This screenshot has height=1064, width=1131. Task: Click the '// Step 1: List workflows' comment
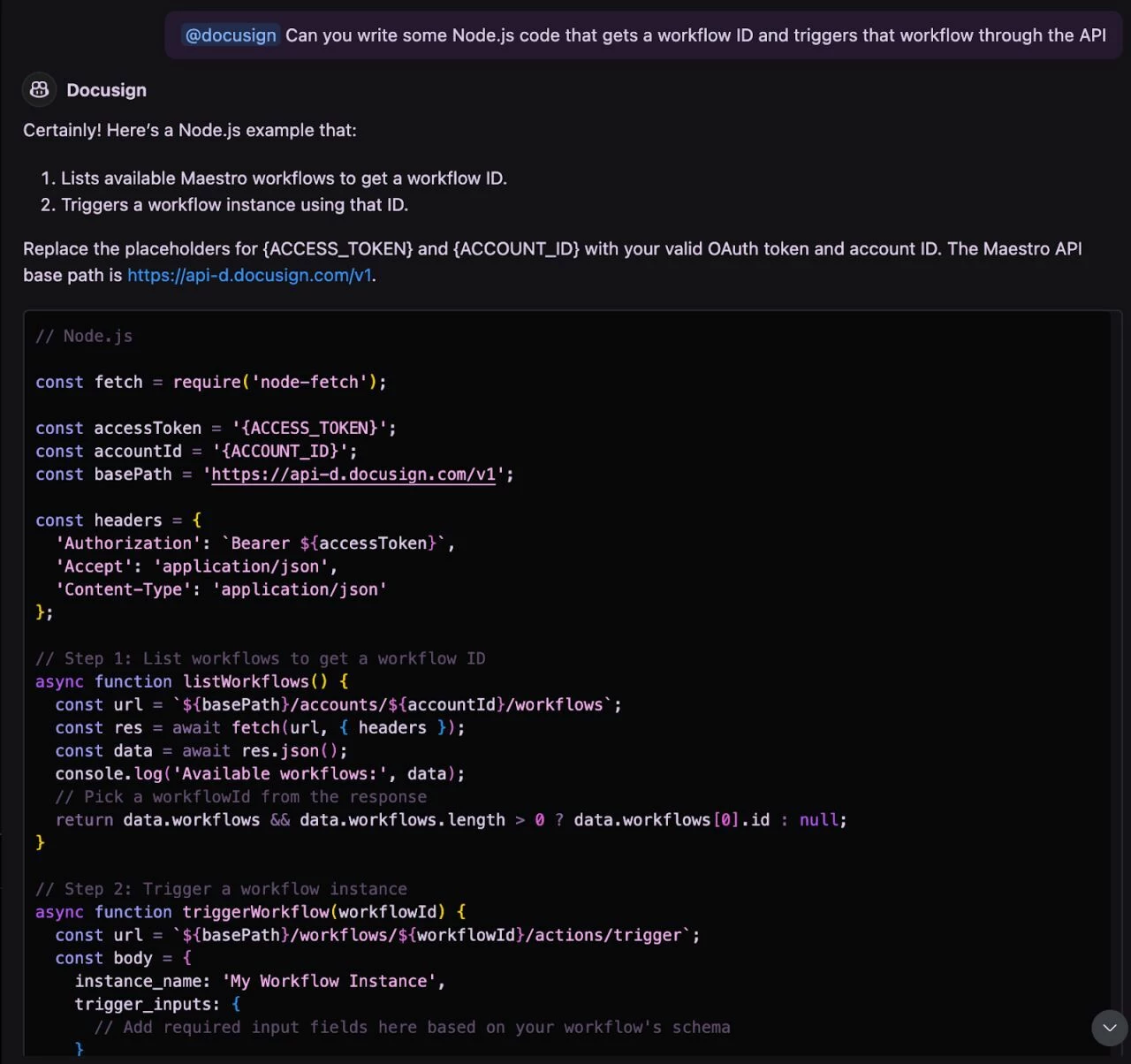[261, 658]
